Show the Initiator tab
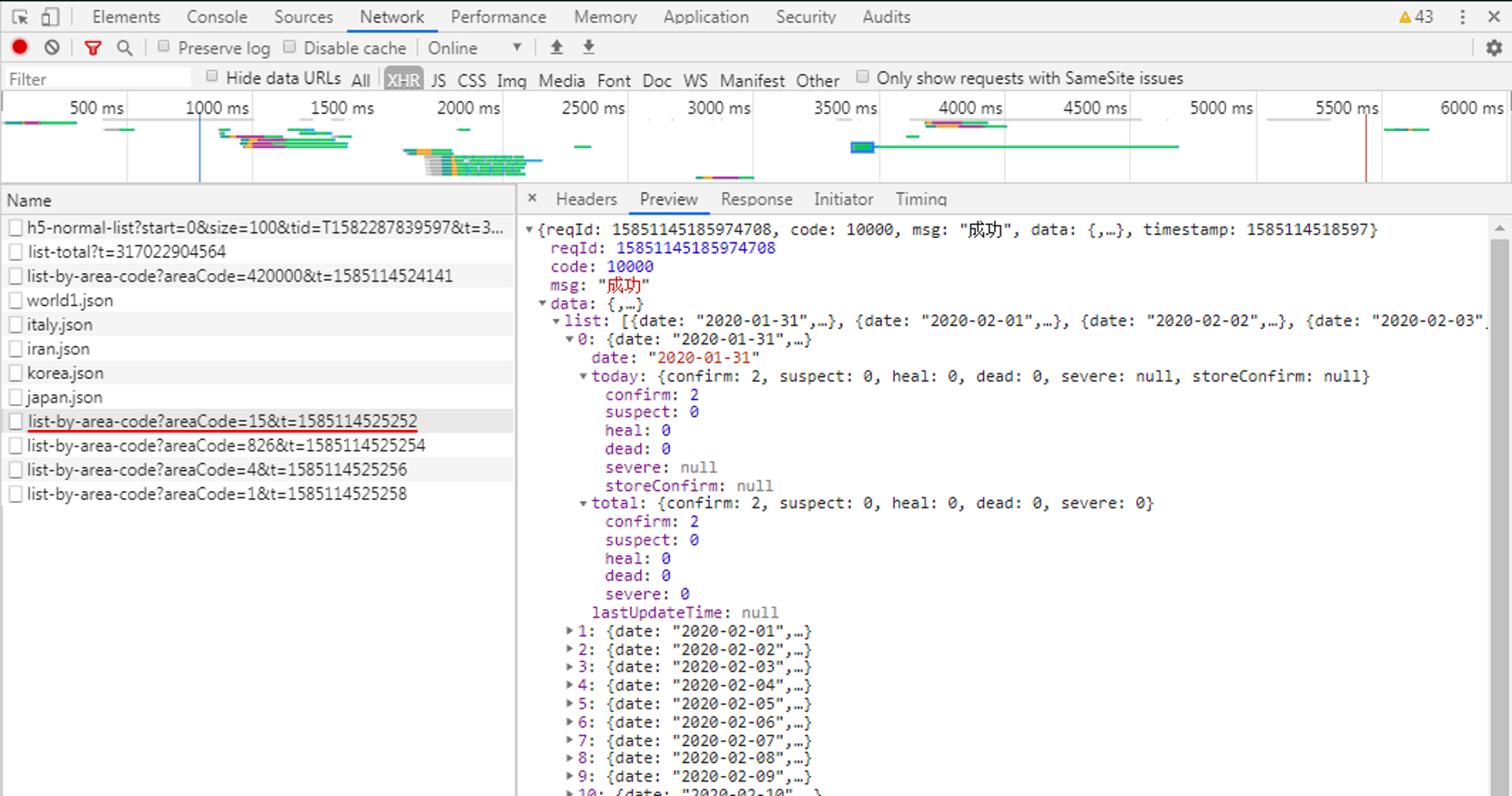Screen dimensions: 1512x796 (x=844, y=199)
